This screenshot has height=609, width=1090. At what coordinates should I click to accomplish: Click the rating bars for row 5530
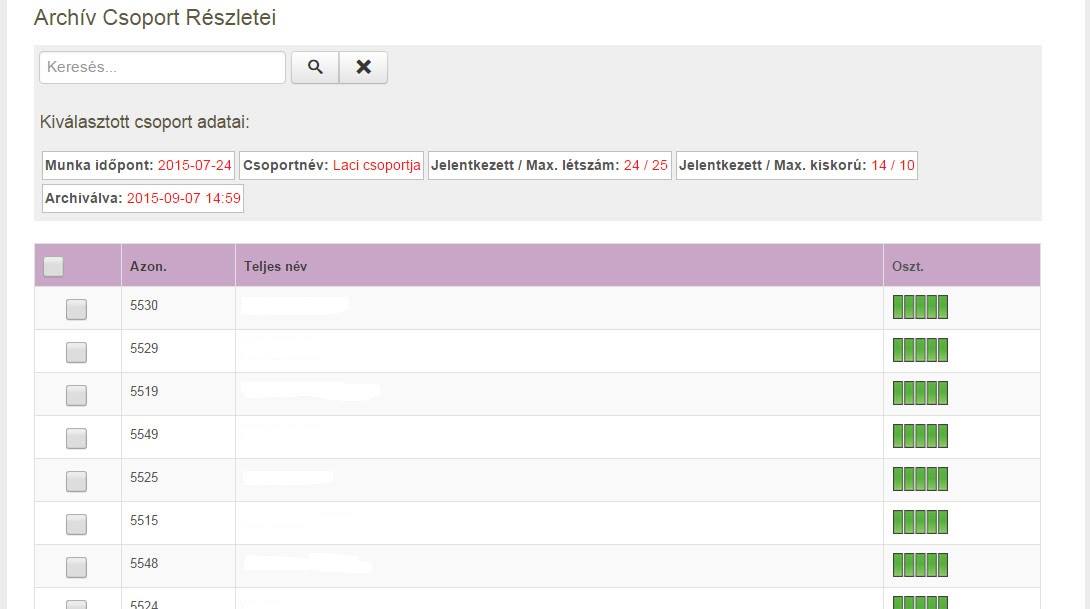tap(919, 307)
